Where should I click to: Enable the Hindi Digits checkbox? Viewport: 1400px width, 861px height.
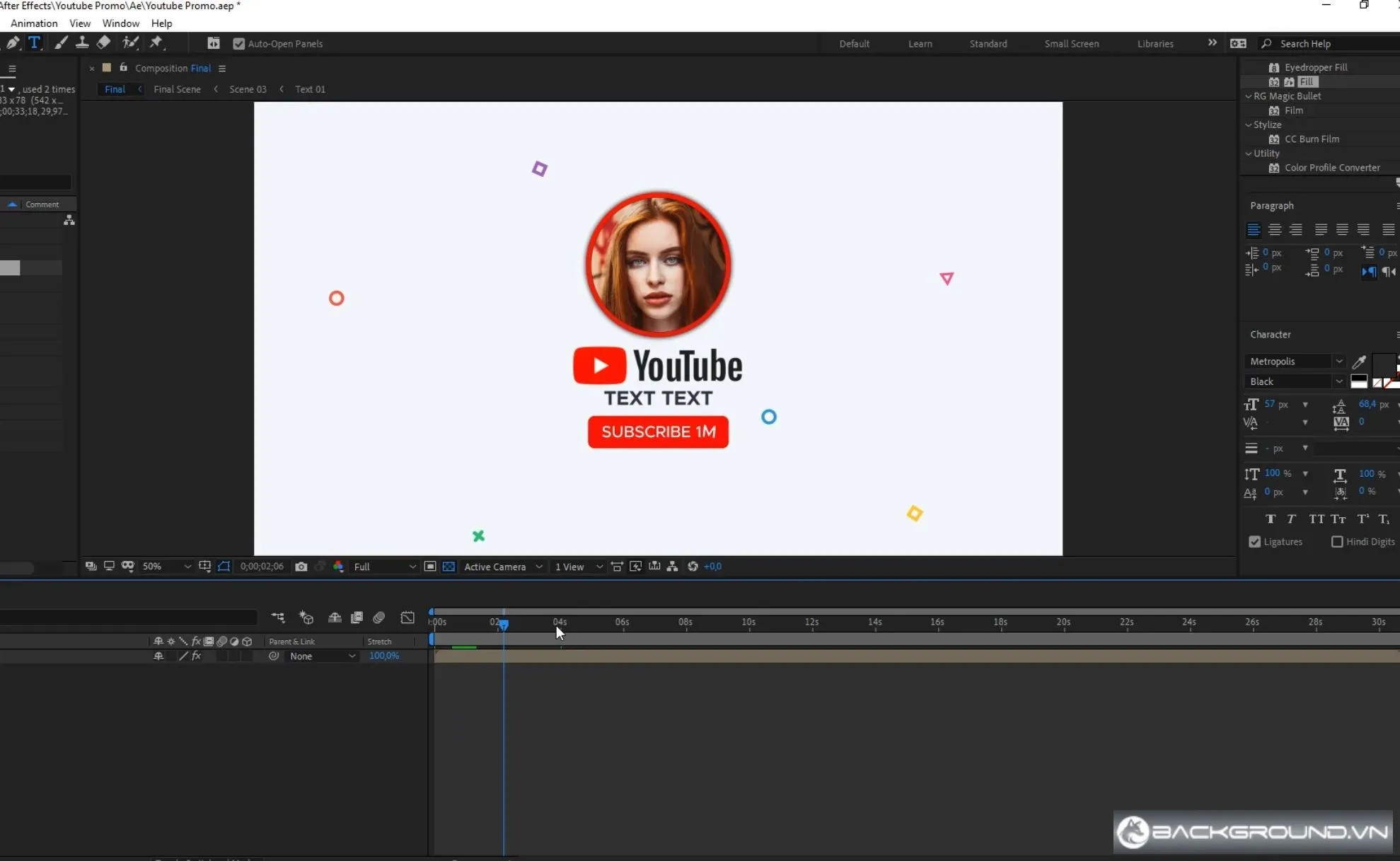pos(1337,542)
